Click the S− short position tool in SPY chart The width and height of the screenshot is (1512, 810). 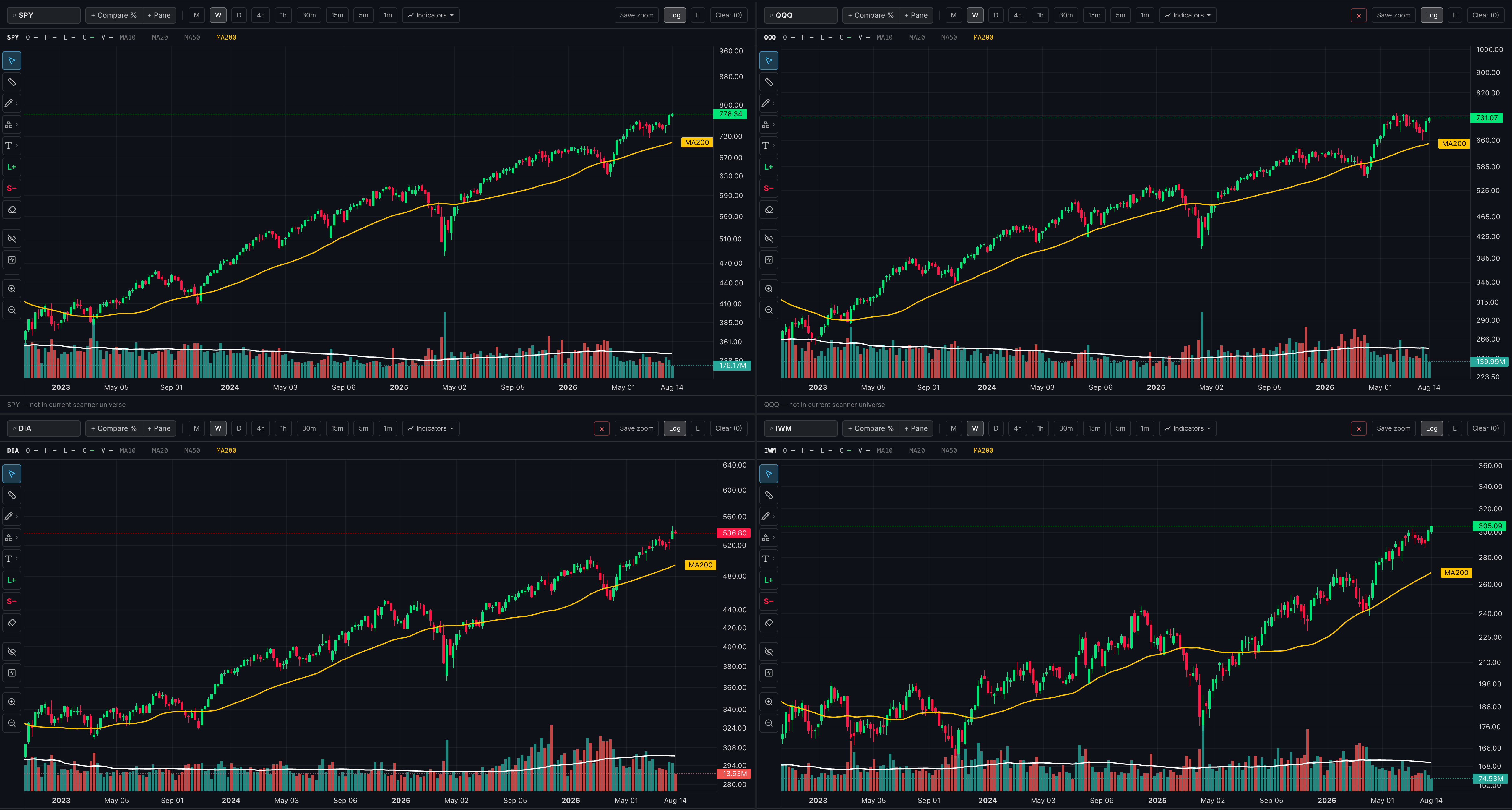(12, 189)
